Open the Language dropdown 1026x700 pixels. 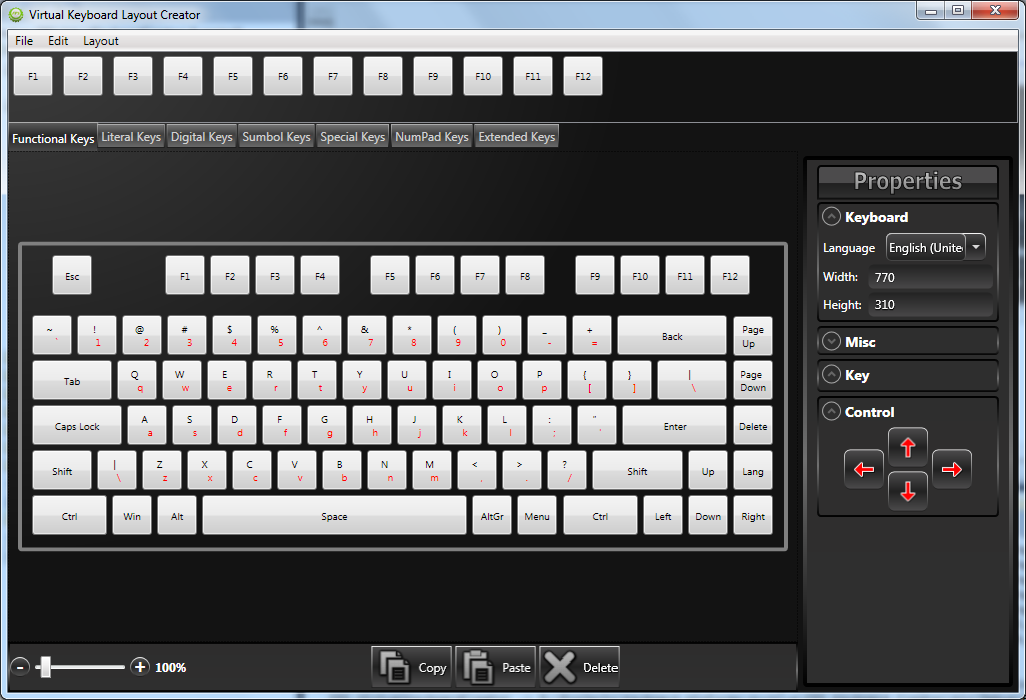[x=976, y=247]
